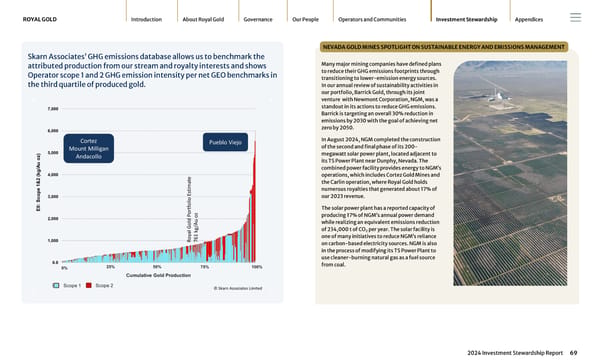Click the Skarn Associates' GHG emissions heading
This screenshot has height=364, width=600.
point(152,70)
